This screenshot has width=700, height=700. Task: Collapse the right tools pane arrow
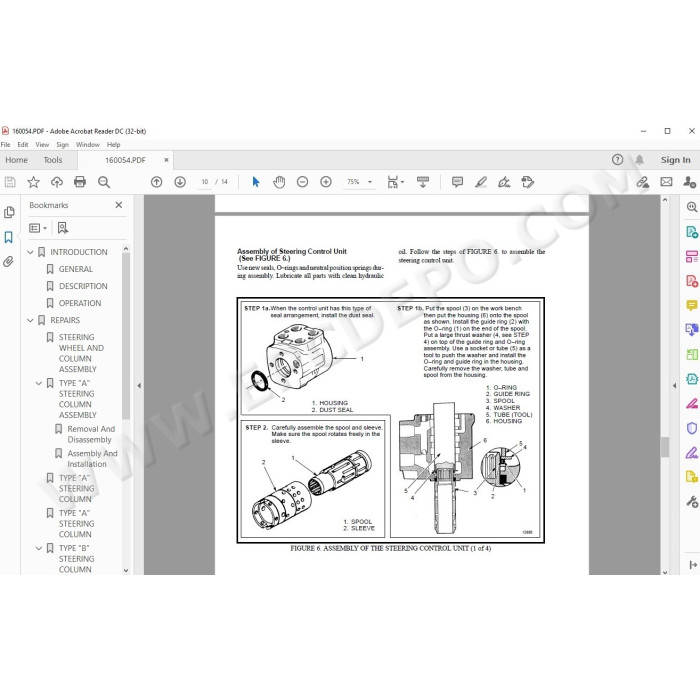(674, 385)
